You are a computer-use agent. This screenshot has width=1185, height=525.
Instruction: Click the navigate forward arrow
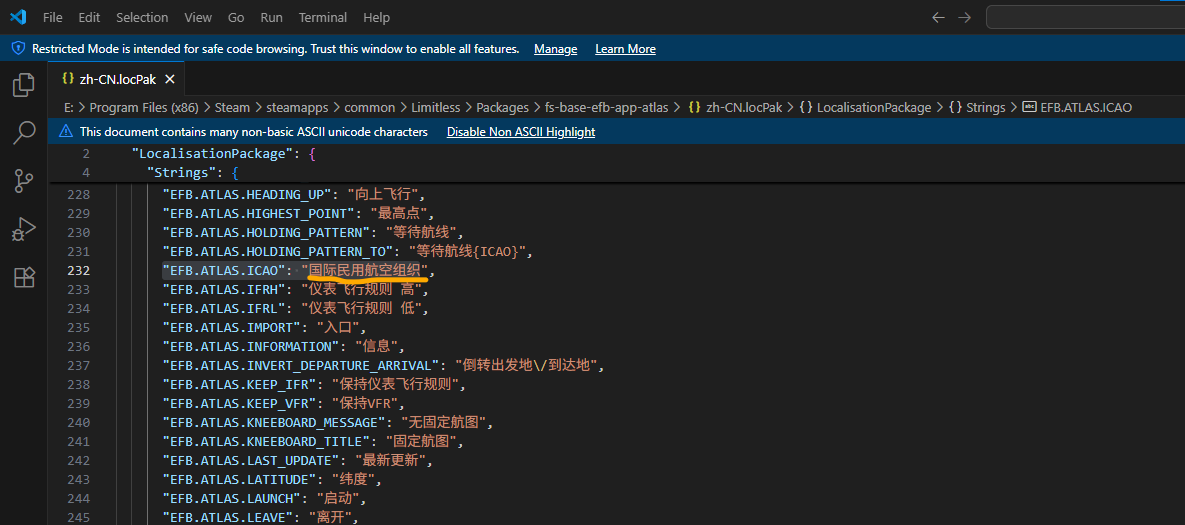(964, 17)
